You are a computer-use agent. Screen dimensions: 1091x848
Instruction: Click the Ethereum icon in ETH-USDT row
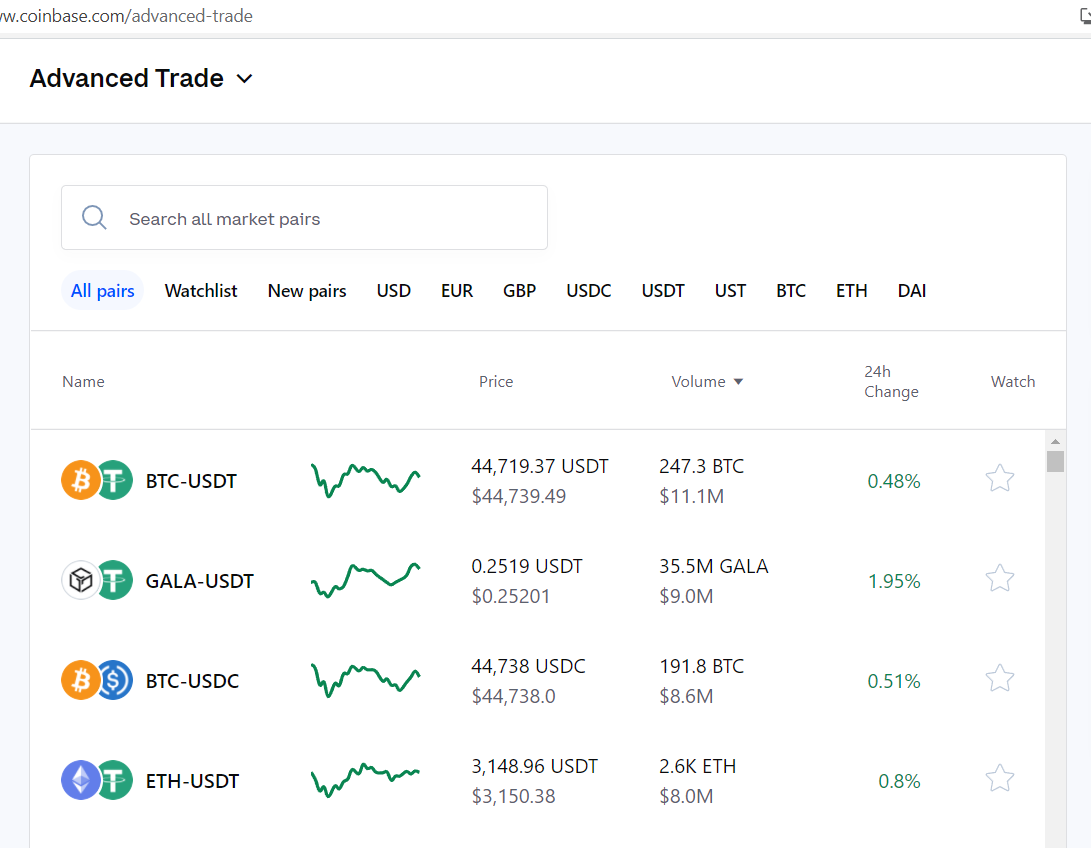[81, 781]
